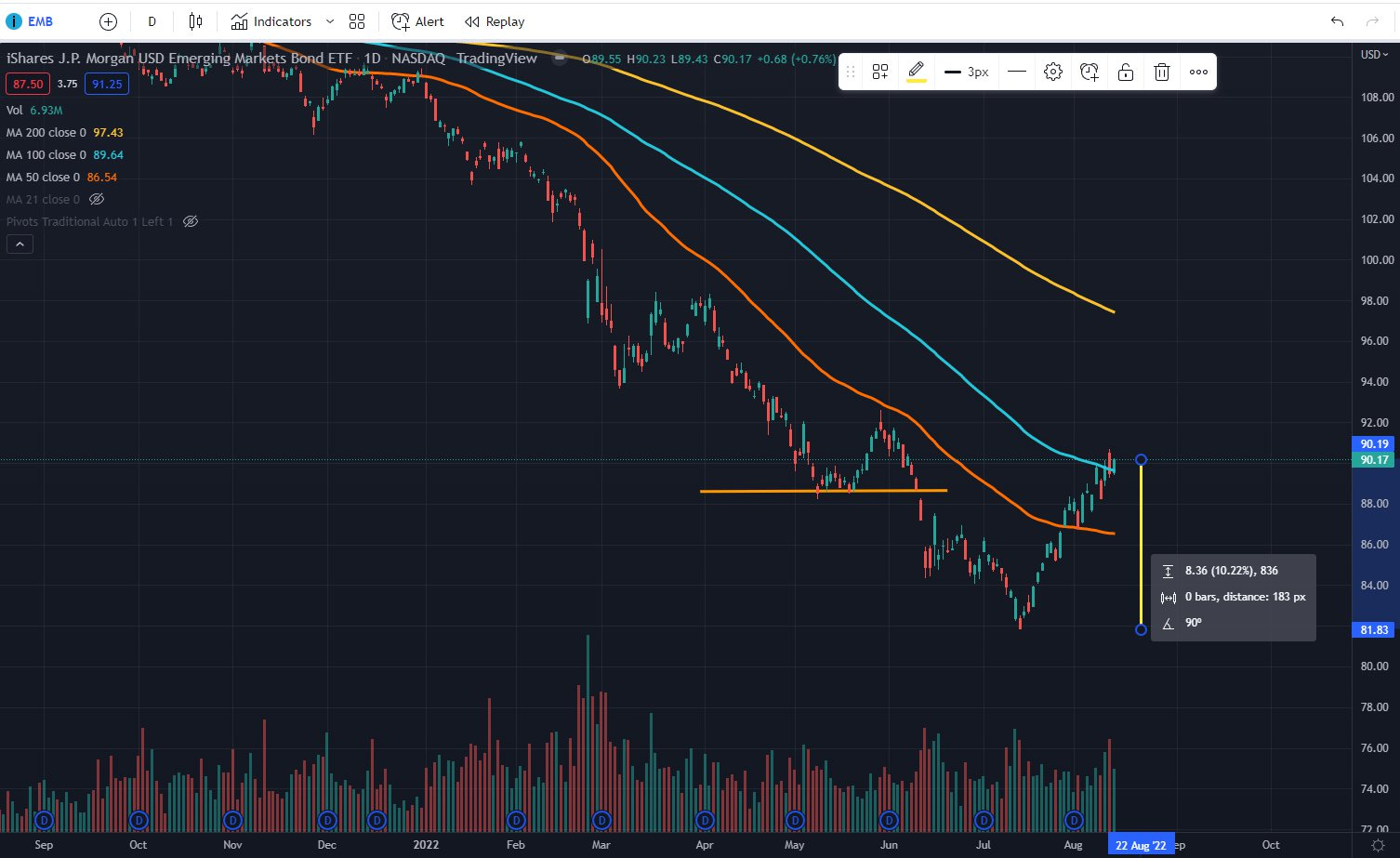Image resolution: width=1400 pixels, height=858 pixels.
Task: Open the EMB symbol search
Action: click(x=30, y=21)
